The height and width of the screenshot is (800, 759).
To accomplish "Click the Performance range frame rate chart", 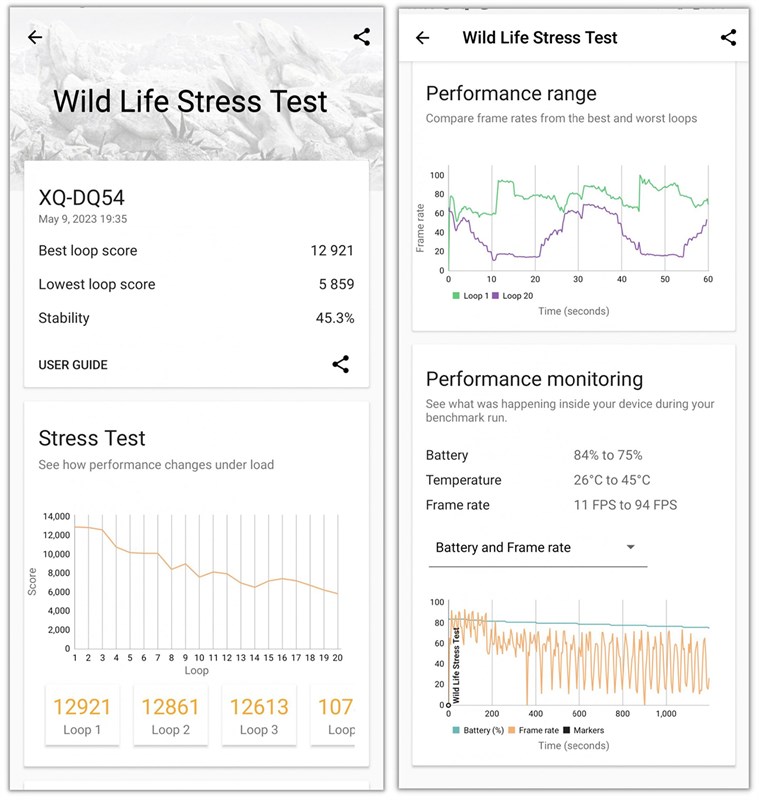I will 577,222.
